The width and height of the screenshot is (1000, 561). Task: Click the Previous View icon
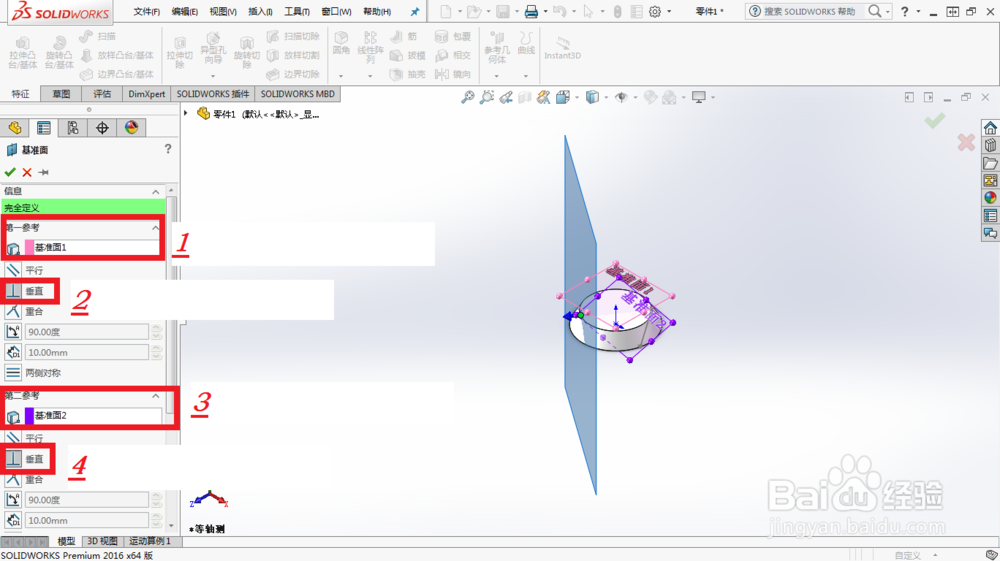(506, 97)
